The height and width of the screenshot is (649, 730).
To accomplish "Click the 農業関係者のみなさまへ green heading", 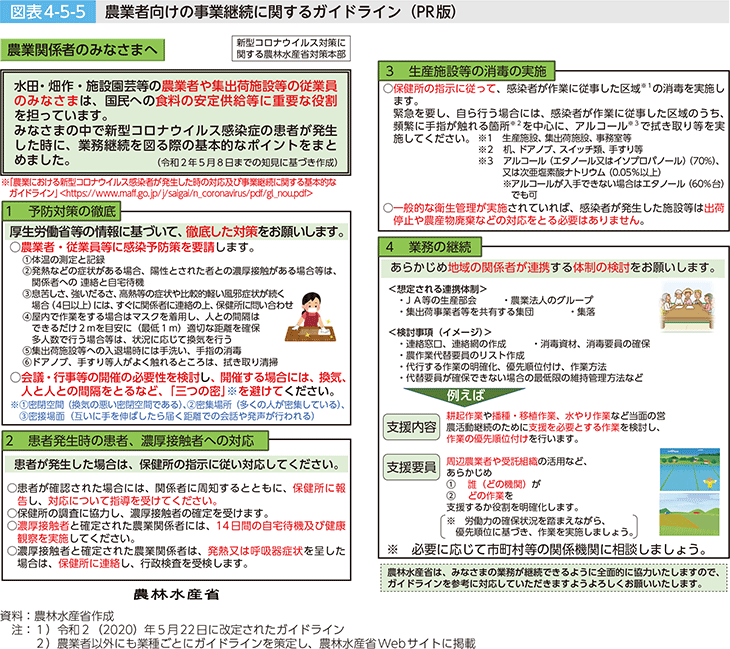I will pos(83,50).
